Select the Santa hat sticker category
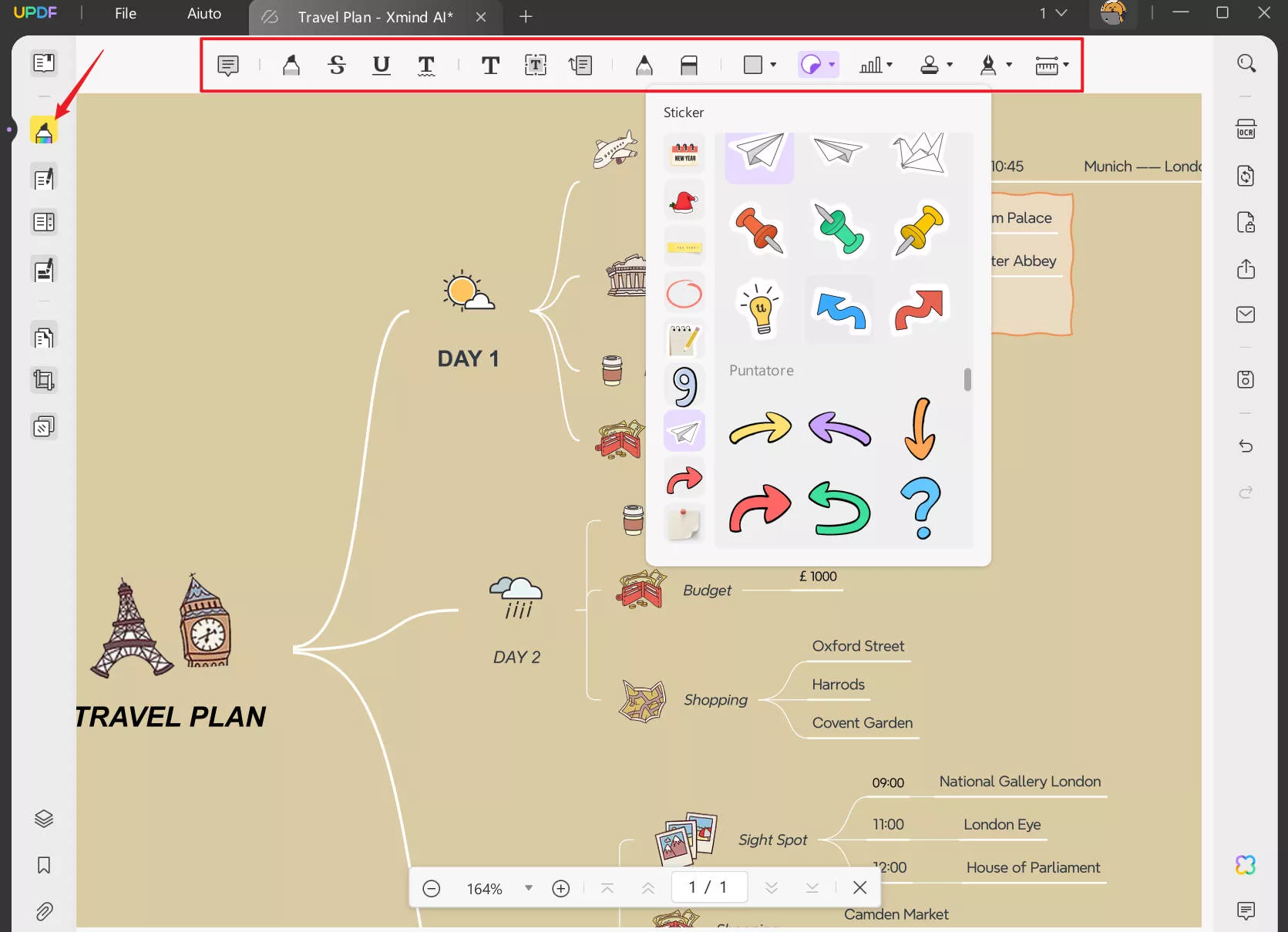This screenshot has width=1288, height=932. click(x=684, y=200)
